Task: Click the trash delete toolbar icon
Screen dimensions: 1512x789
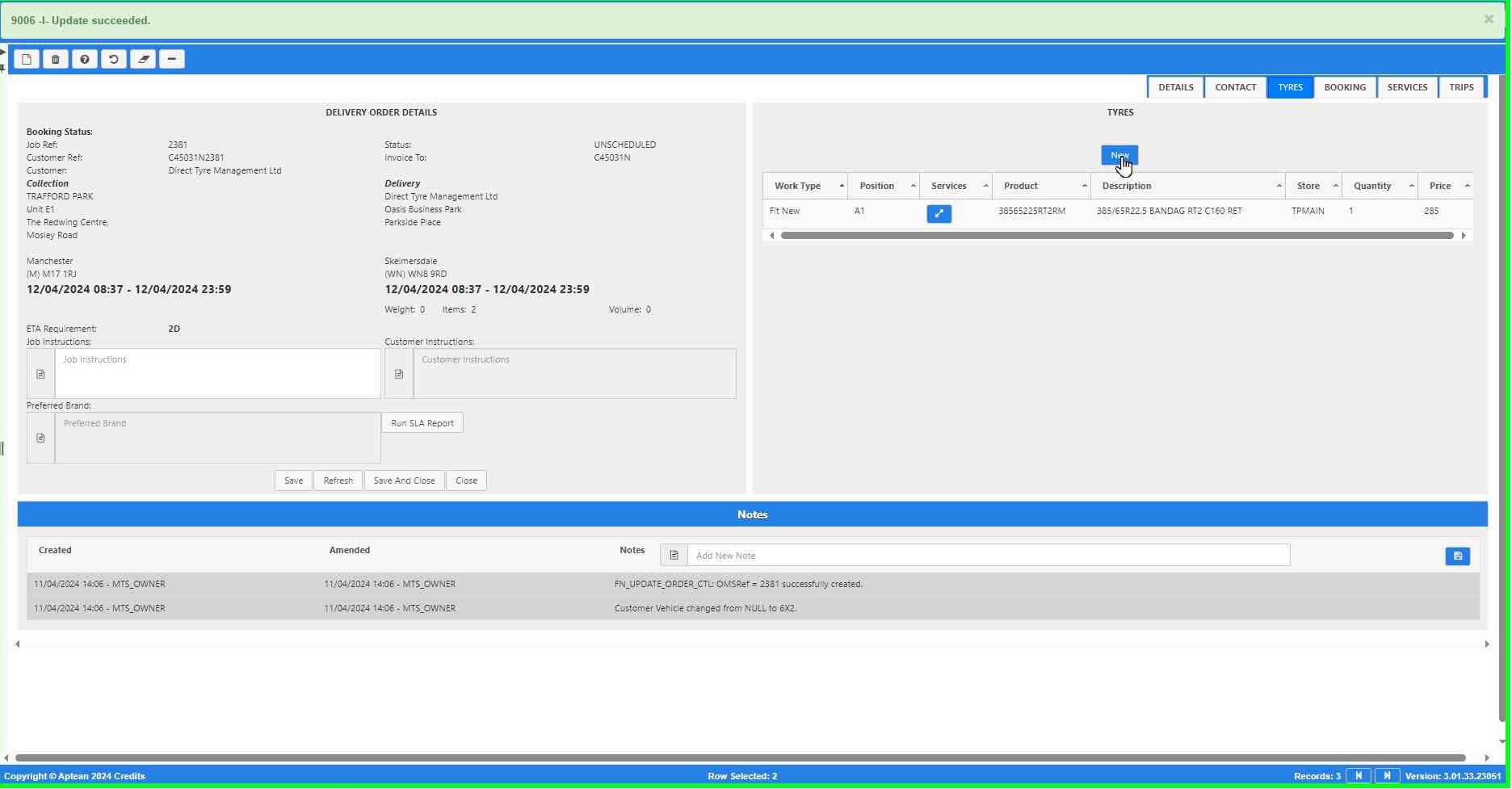Action: coord(56,59)
